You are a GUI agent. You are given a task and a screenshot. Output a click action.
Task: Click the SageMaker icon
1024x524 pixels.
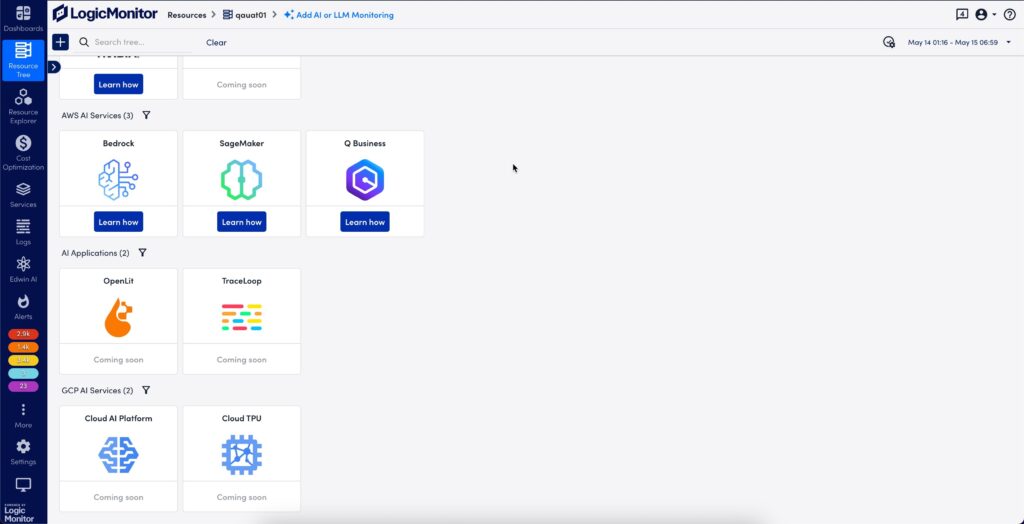[x=242, y=179]
